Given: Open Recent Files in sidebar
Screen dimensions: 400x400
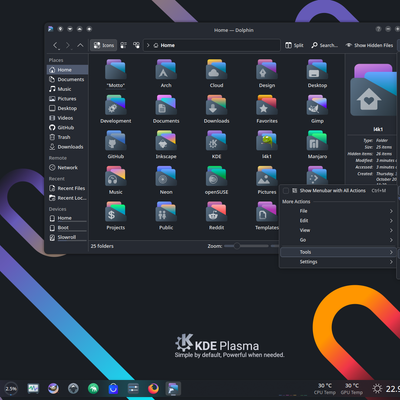Looking at the screenshot, I should 67,188.
